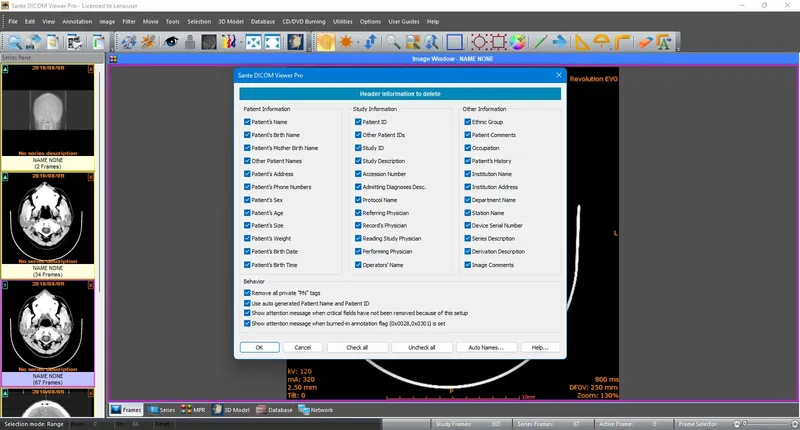Open the User Guides menu

(x=404, y=21)
